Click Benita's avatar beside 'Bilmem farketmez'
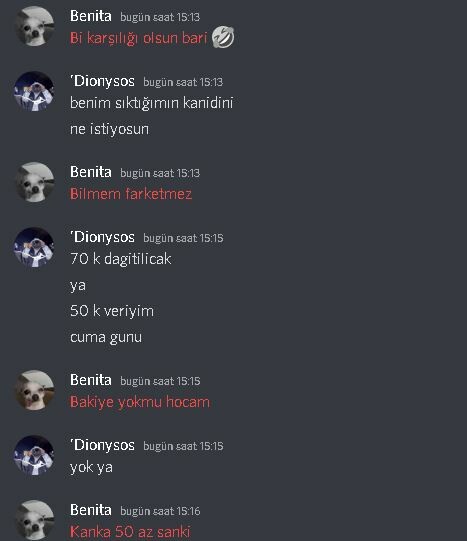Viewport: 467px width, 541px height. (35, 182)
